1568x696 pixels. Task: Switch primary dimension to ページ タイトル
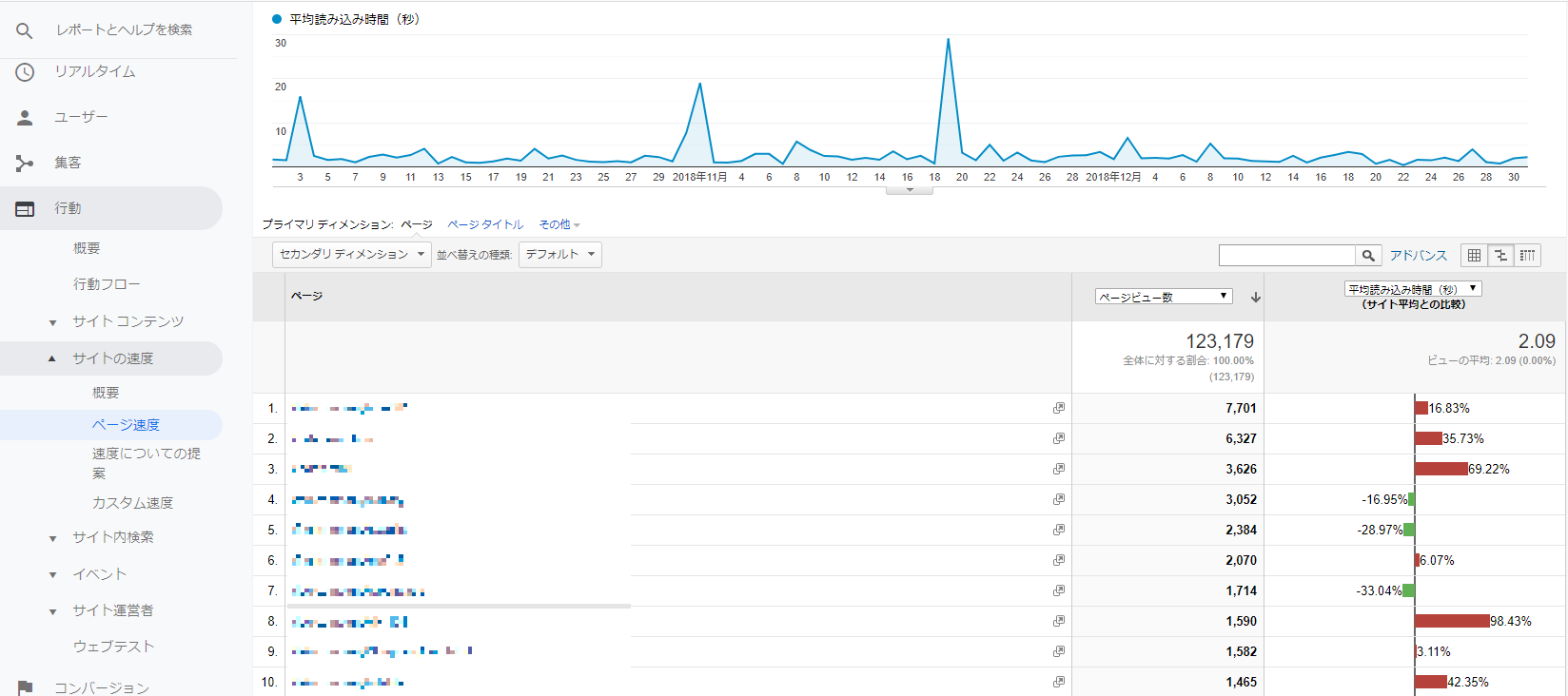tap(485, 224)
